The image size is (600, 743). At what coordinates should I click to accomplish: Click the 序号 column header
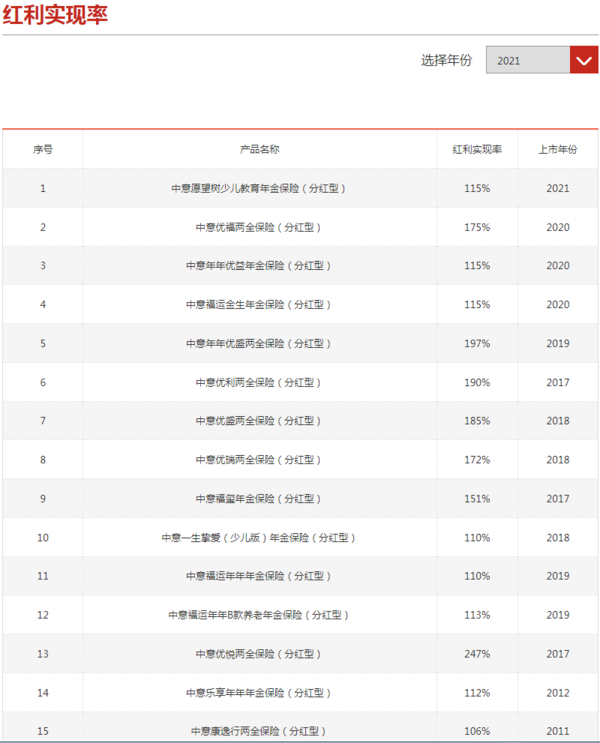click(43, 150)
